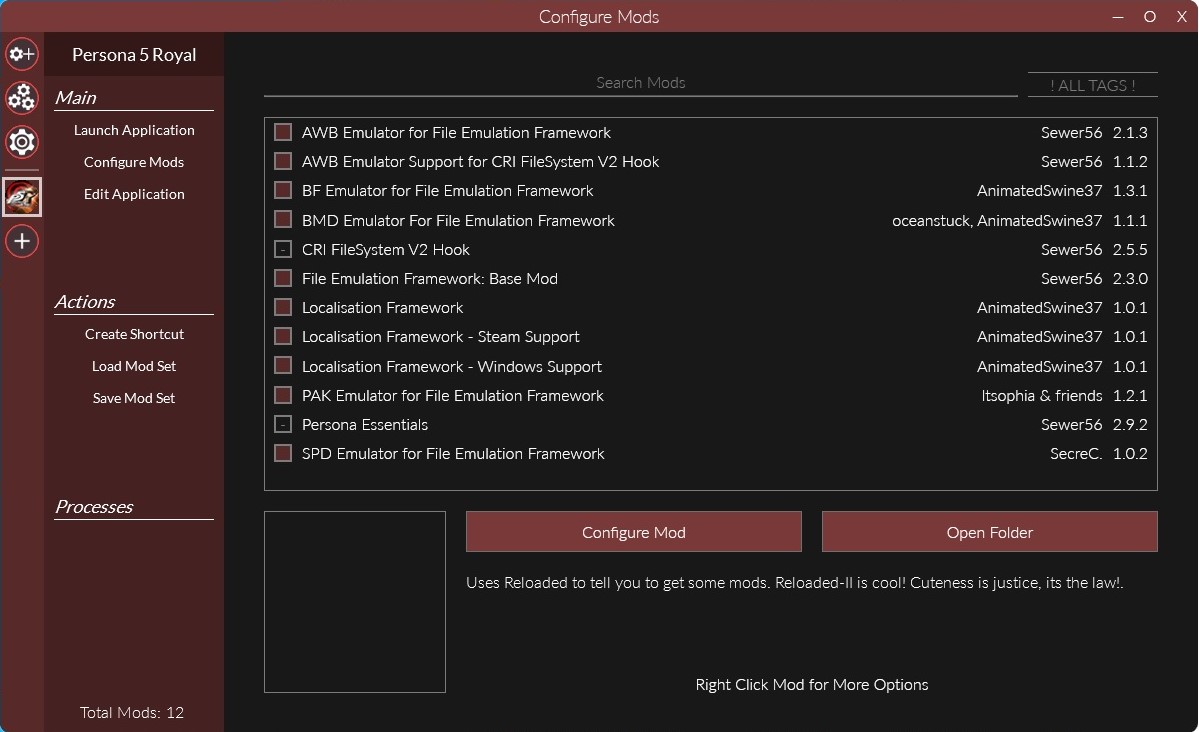Click the circled plus Add Application icon
Screen dimensions: 1199x732
click(21, 242)
